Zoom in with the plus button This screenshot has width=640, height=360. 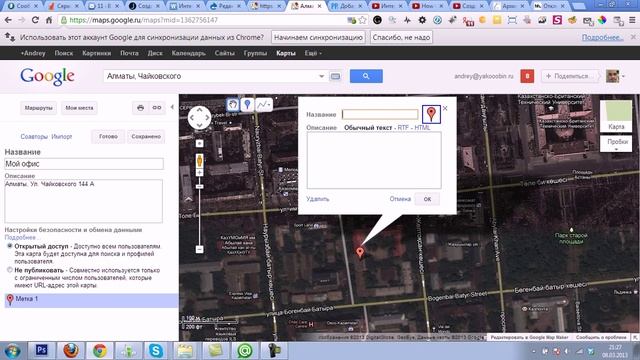(x=199, y=173)
